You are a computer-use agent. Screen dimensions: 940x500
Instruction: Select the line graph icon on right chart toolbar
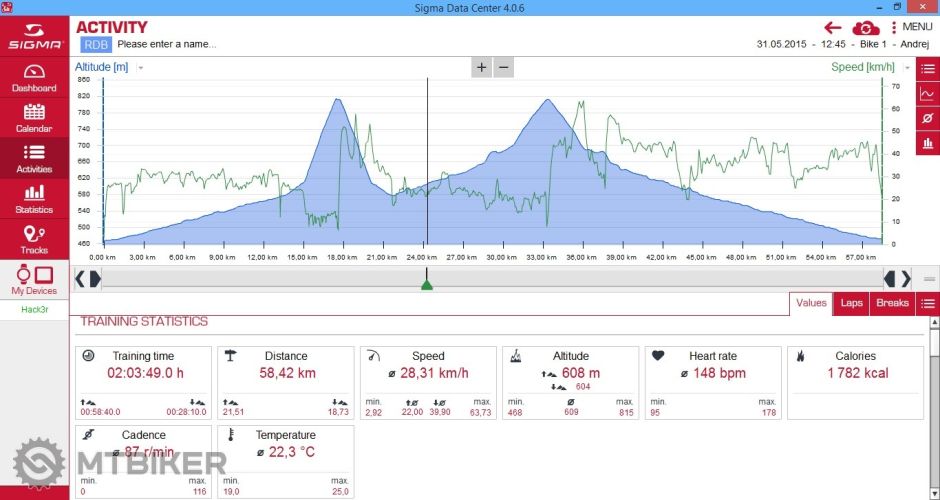click(x=928, y=94)
